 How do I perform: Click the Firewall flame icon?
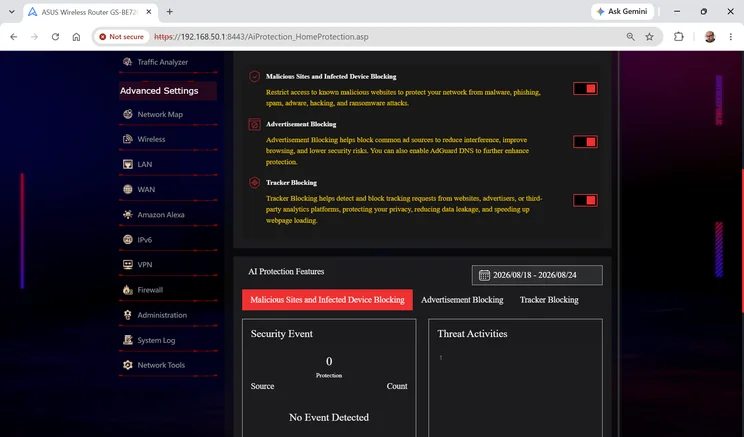[128, 289]
